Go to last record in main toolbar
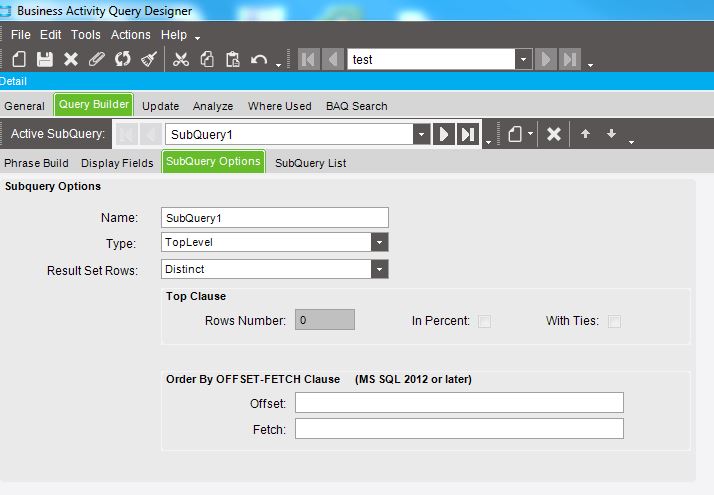The width and height of the screenshot is (714, 495). coord(570,59)
